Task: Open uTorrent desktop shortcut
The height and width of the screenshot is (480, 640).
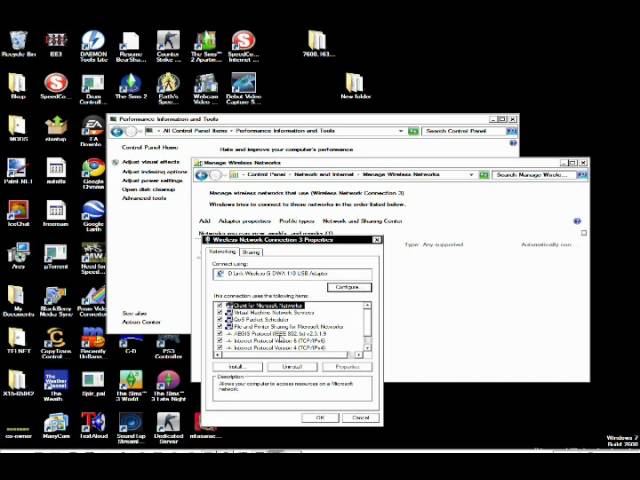Action: click(56, 257)
